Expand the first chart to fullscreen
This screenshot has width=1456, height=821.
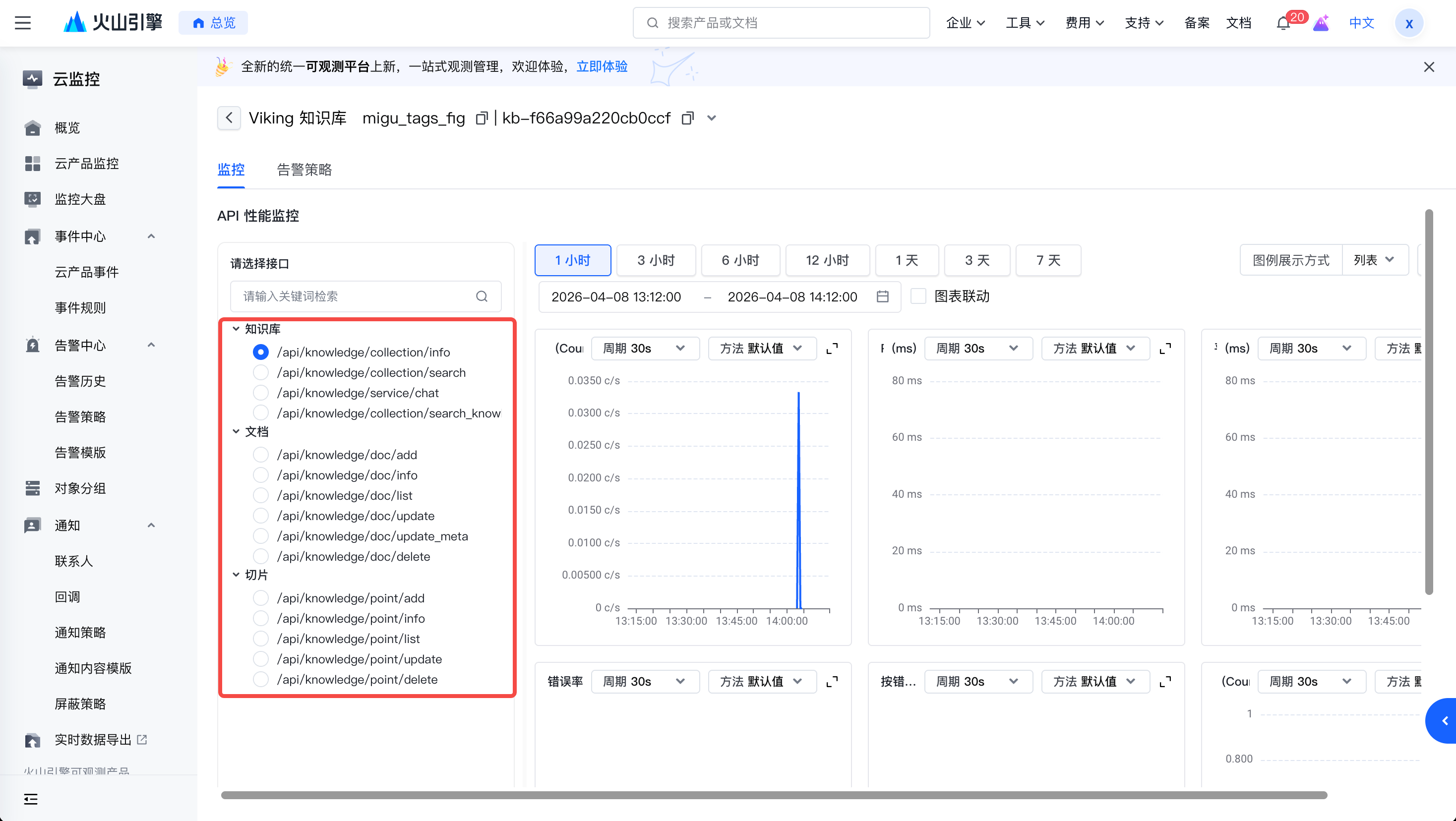pos(832,349)
